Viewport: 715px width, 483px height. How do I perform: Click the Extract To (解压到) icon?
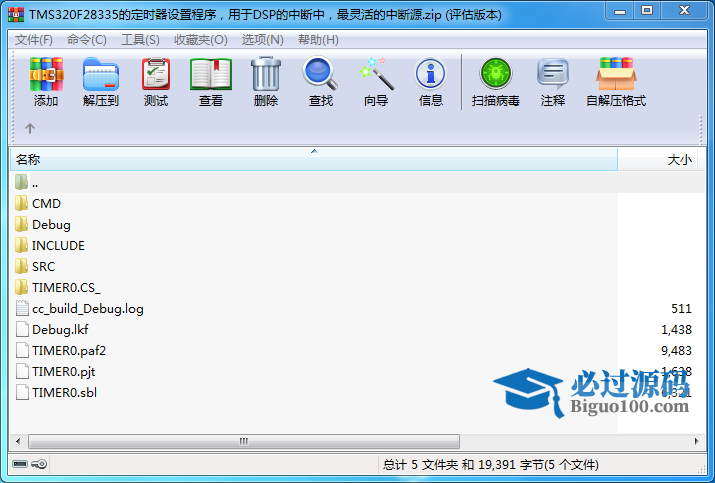(x=101, y=74)
